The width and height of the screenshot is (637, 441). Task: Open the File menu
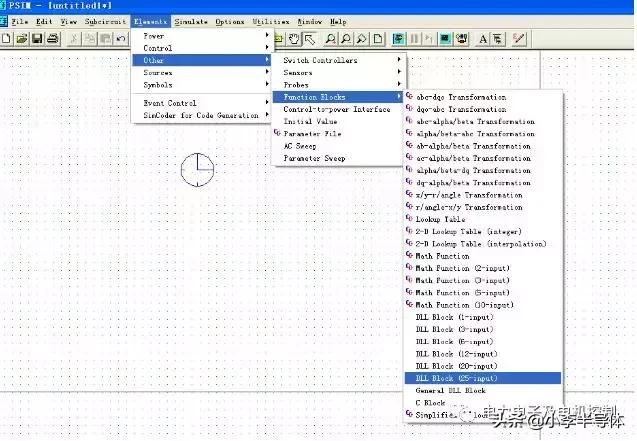pyautogui.click(x=20, y=22)
